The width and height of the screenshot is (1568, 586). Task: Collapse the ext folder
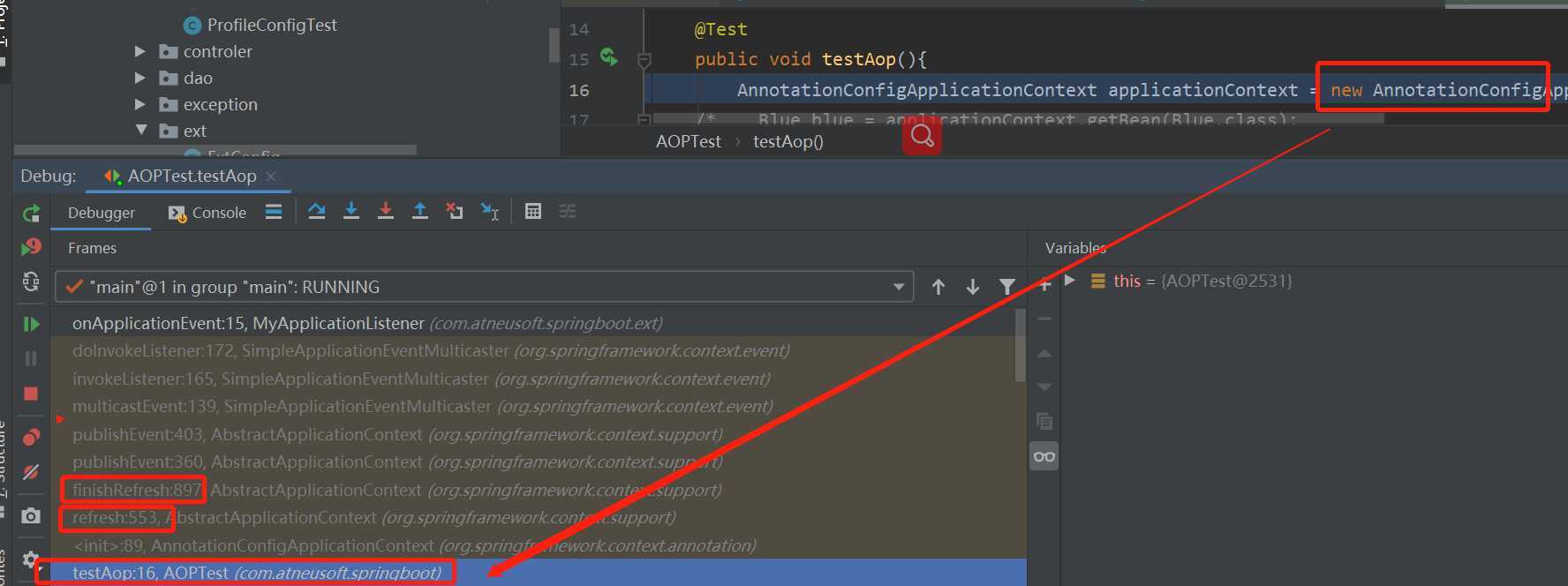tap(141, 130)
